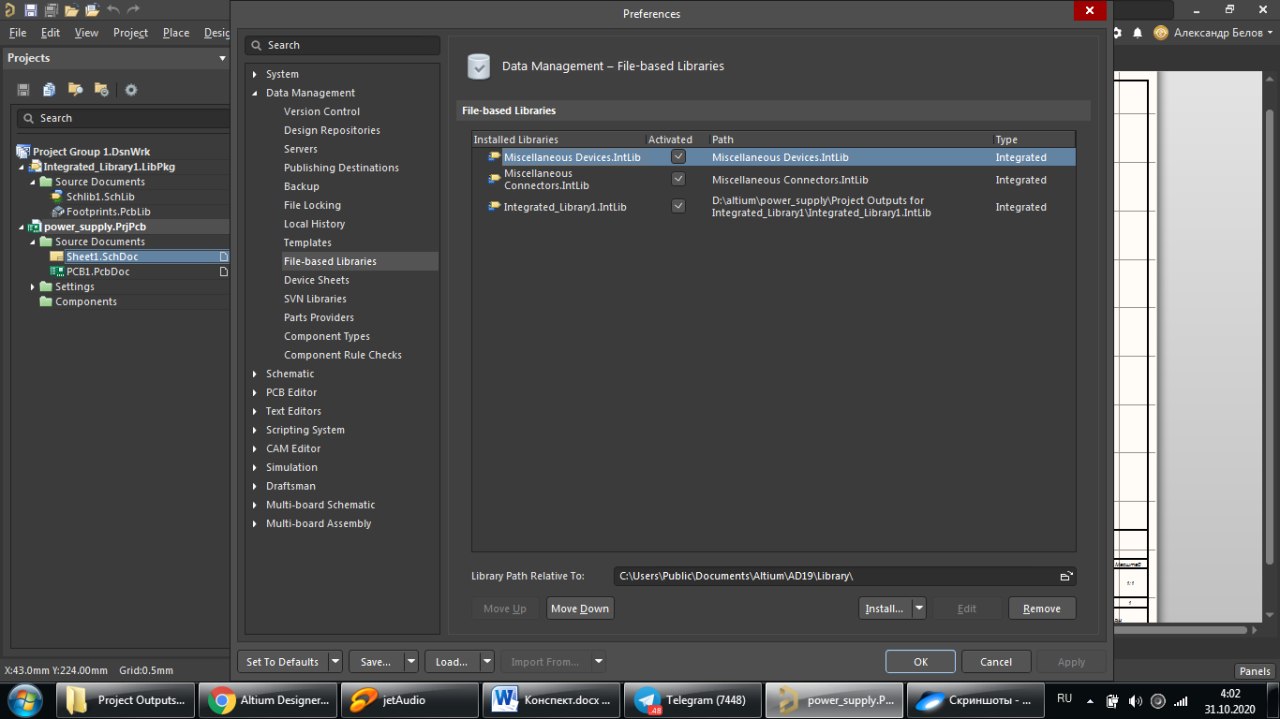
Task: Click the document icon beside Sheet1.SchDoc
Action: [224, 257]
